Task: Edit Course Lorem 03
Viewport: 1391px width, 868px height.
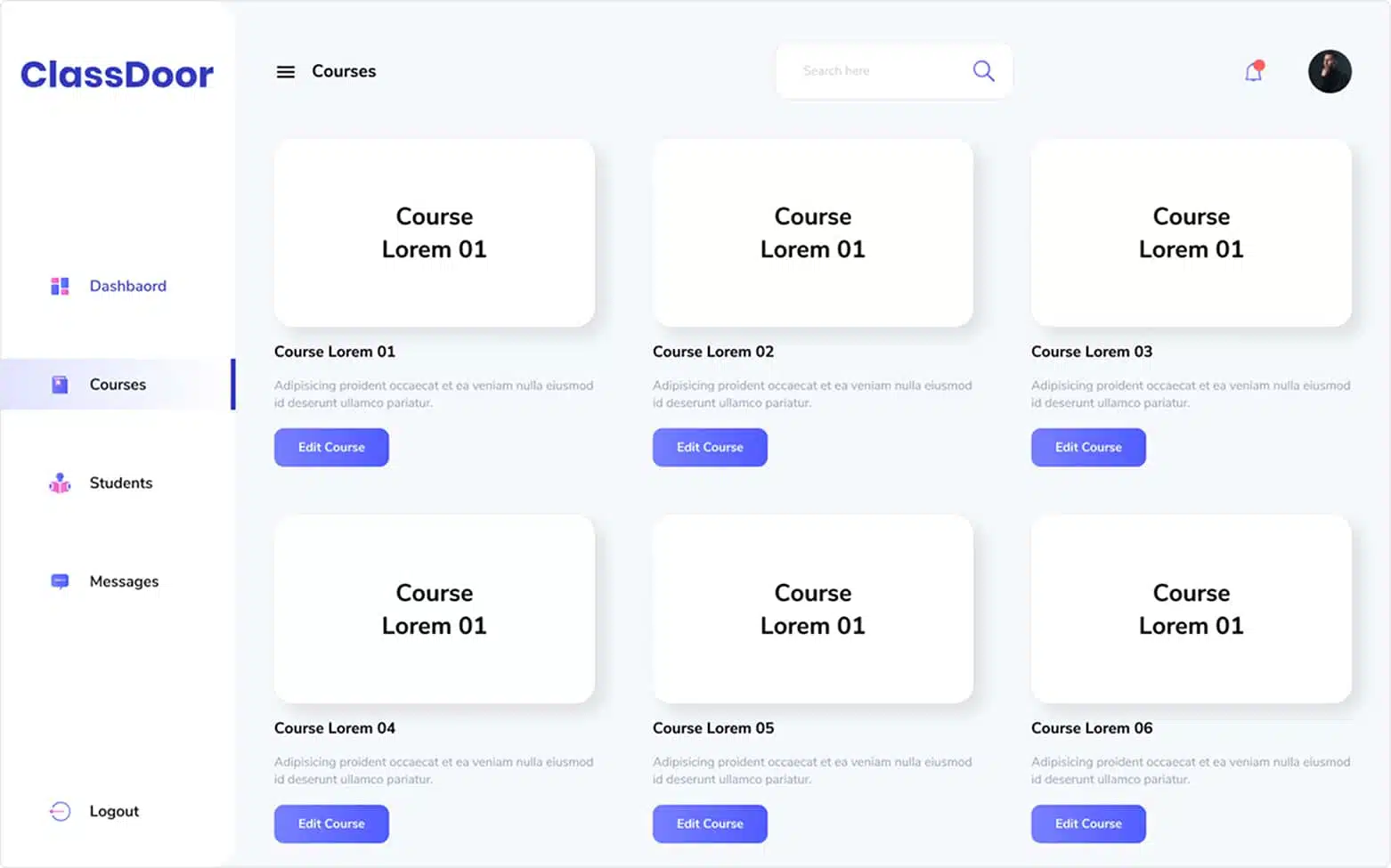Action: tap(1088, 447)
